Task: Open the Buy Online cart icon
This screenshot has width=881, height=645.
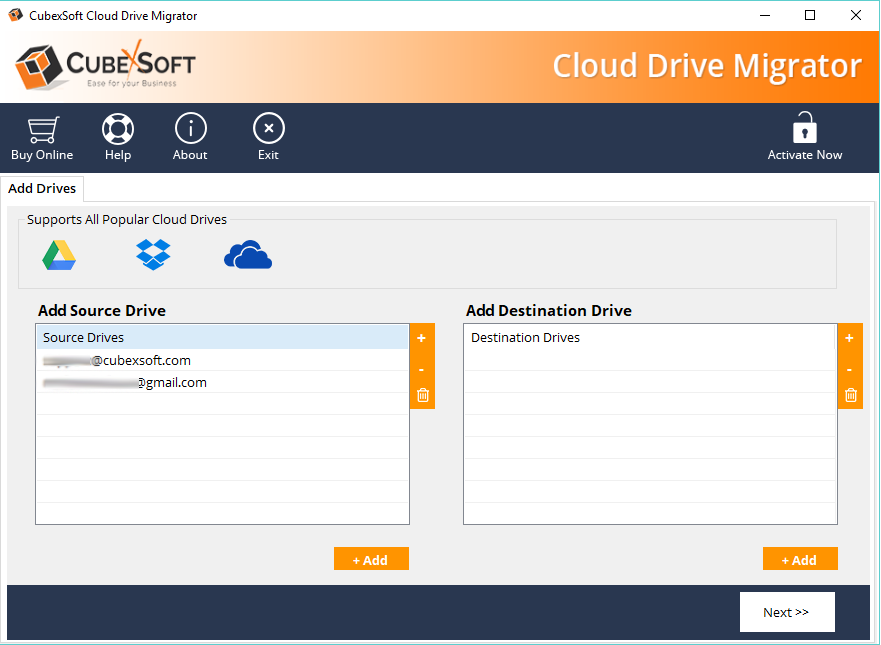Action: pyautogui.click(x=42, y=130)
